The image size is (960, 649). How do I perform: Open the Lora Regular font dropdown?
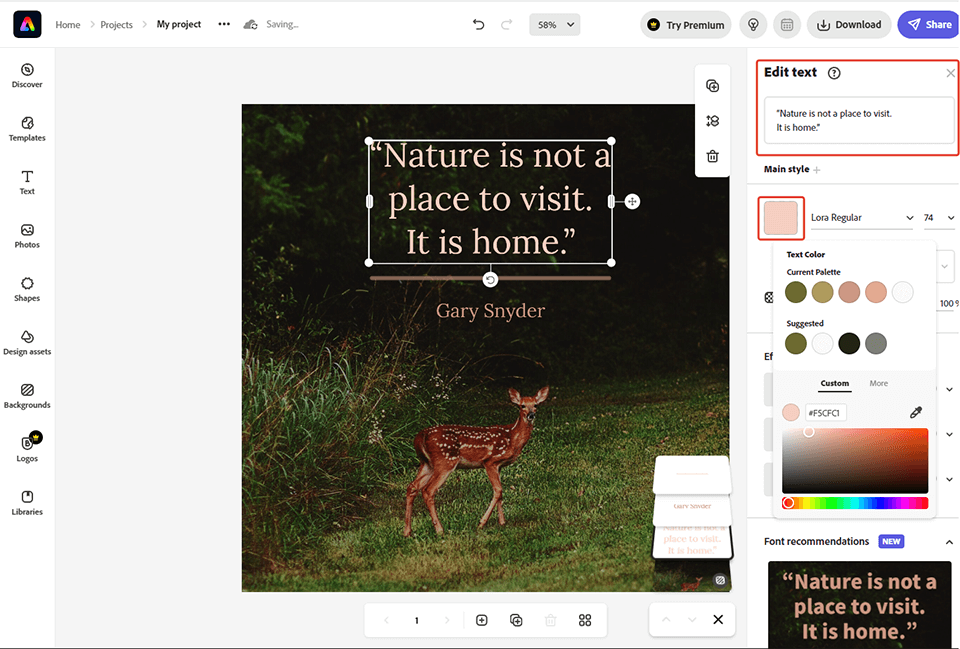pyautogui.click(x=862, y=217)
